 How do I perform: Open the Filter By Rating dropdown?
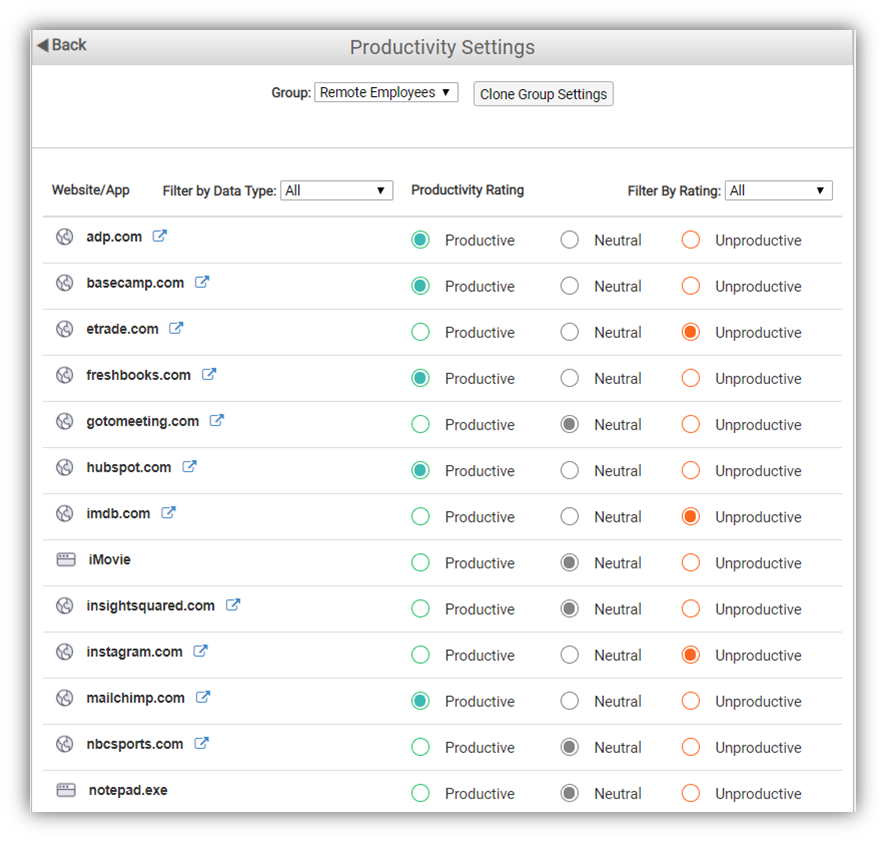[x=779, y=190]
